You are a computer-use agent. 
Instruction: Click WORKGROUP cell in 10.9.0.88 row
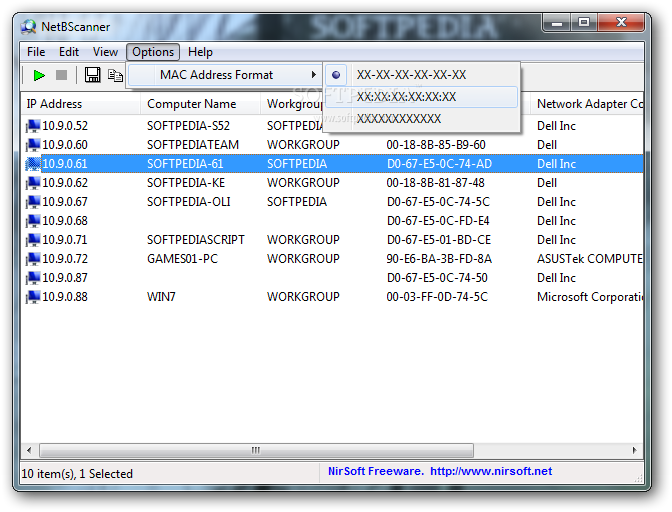[303, 297]
